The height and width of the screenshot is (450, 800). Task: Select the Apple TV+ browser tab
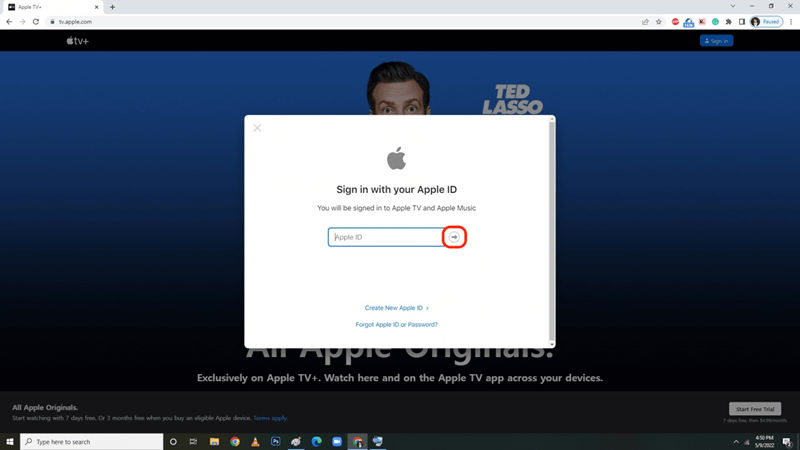pos(50,7)
